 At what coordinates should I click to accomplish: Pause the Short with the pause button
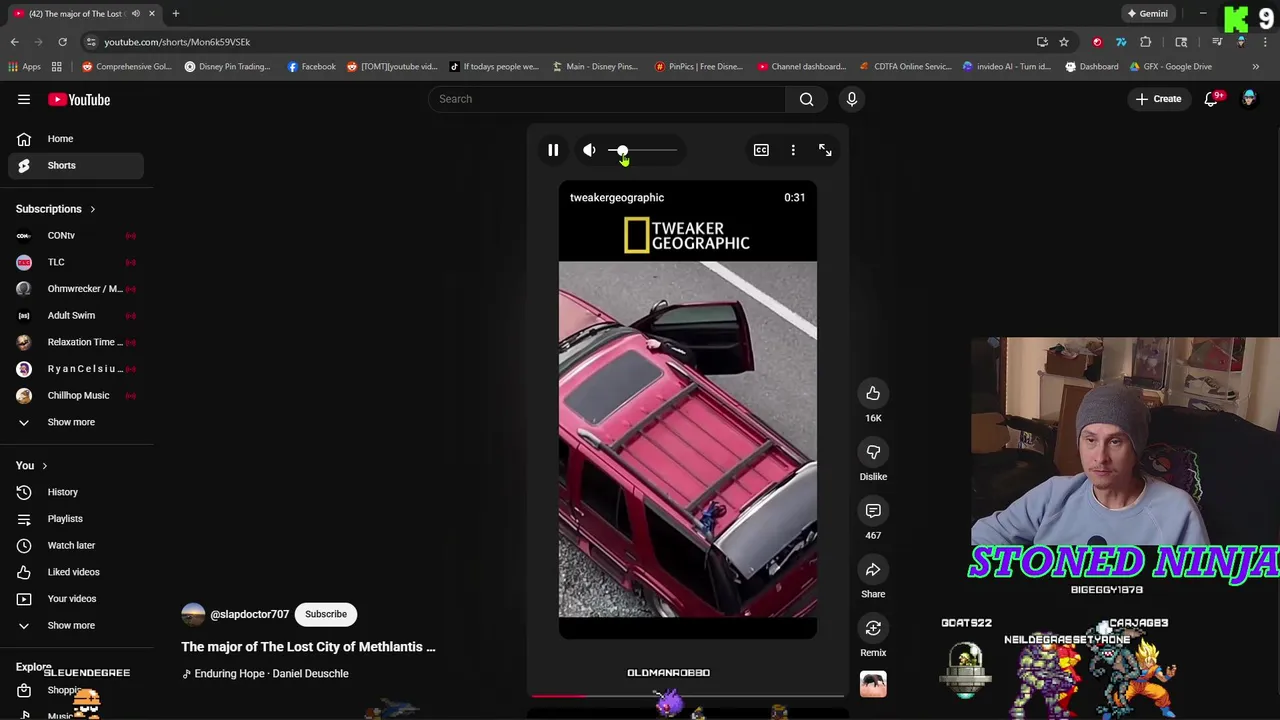[x=553, y=150]
